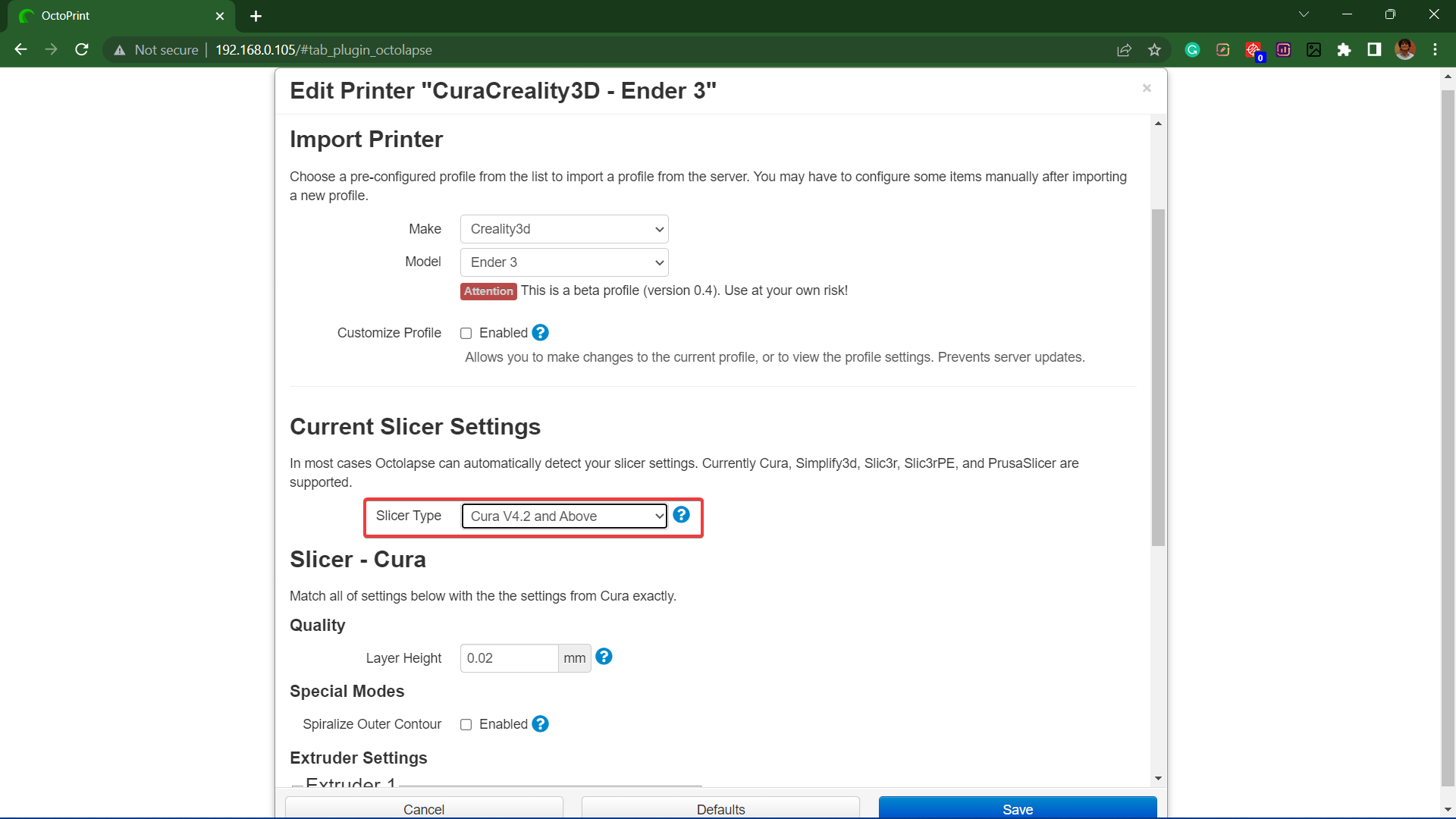The height and width of the screenshot is (819, 1456).
Task: Click the dialog scrollbar thumb
Action: point(1158,377)
